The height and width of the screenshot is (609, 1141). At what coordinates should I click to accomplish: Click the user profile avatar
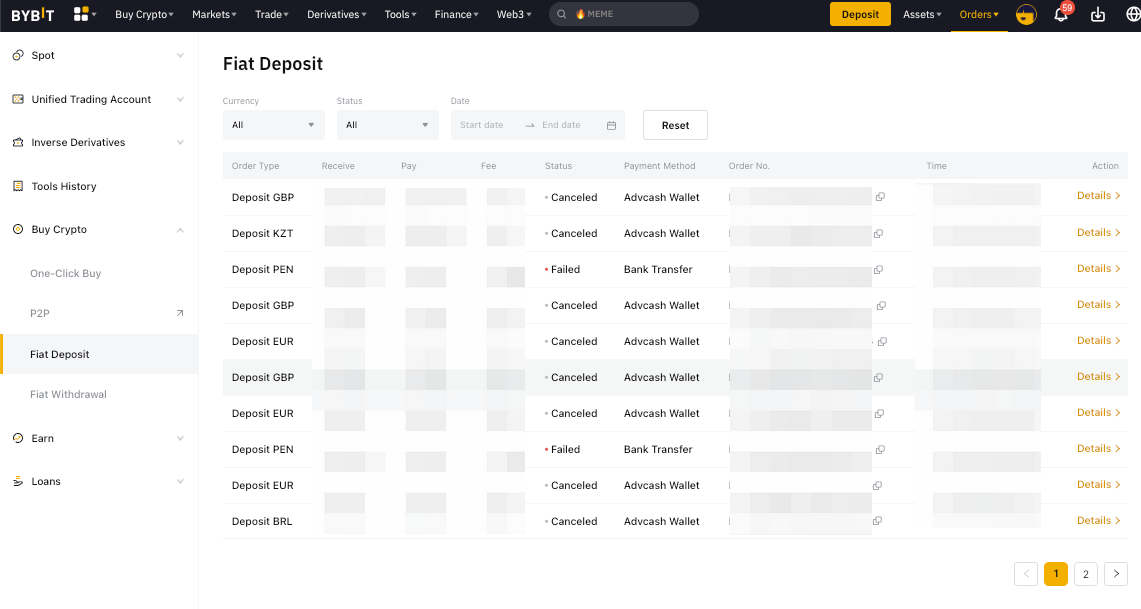tap(1026, 15)
